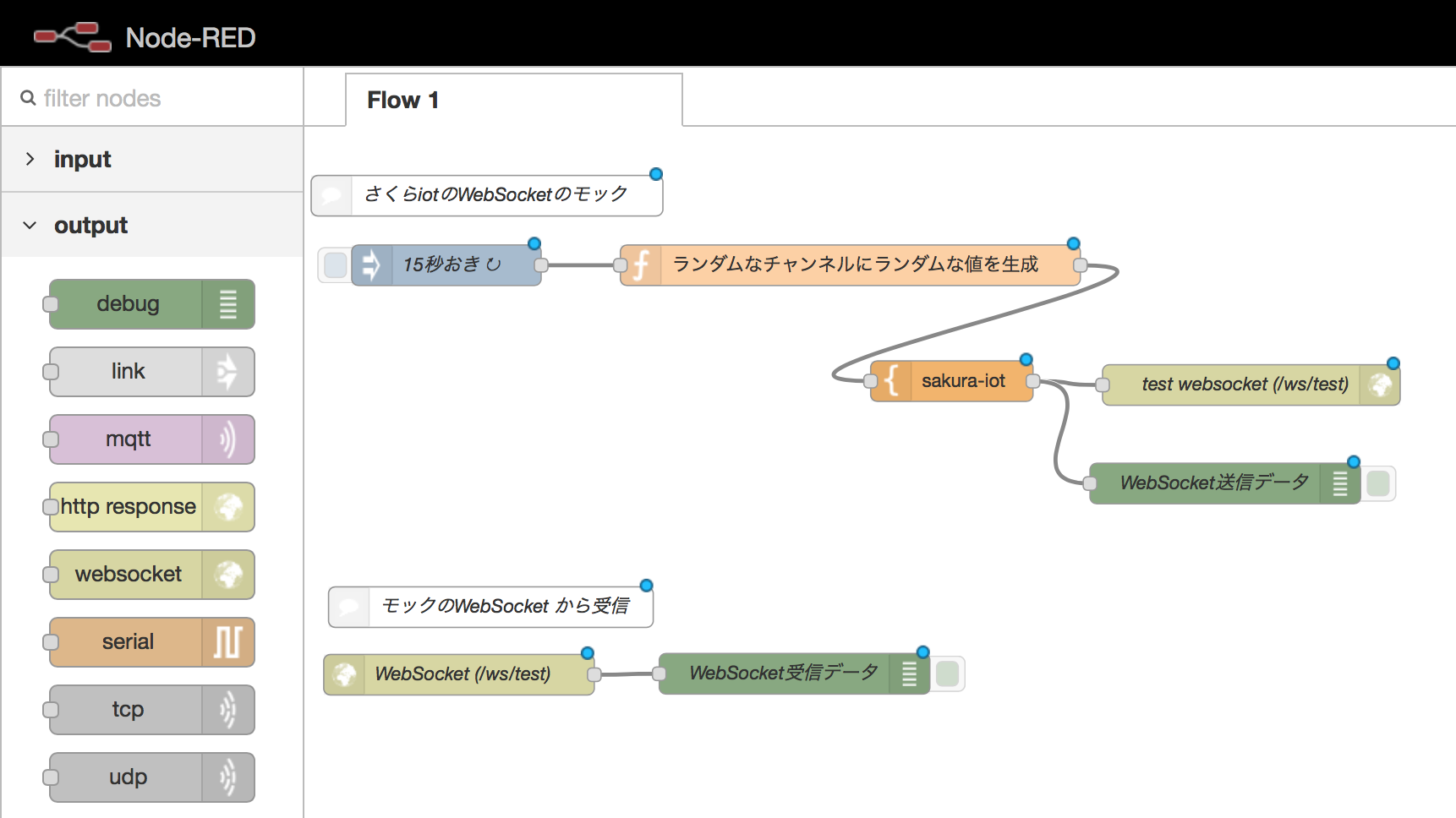
Task: Select the serial palette node
Action: tap(152, 642)
